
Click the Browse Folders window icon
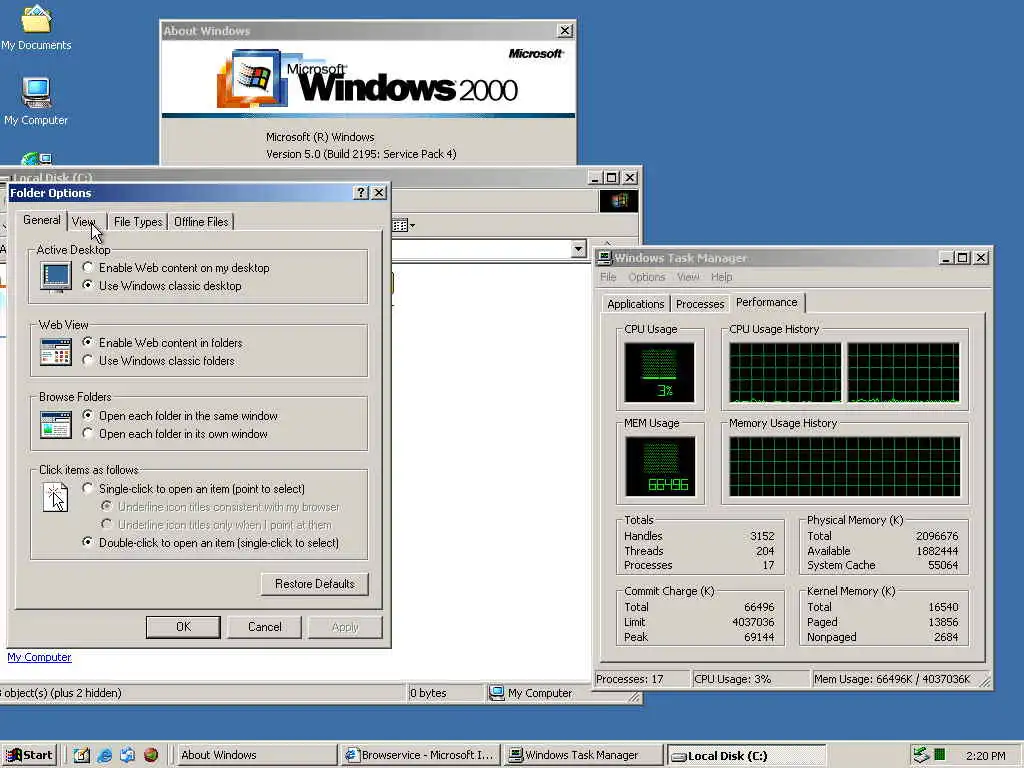point(56,425)
